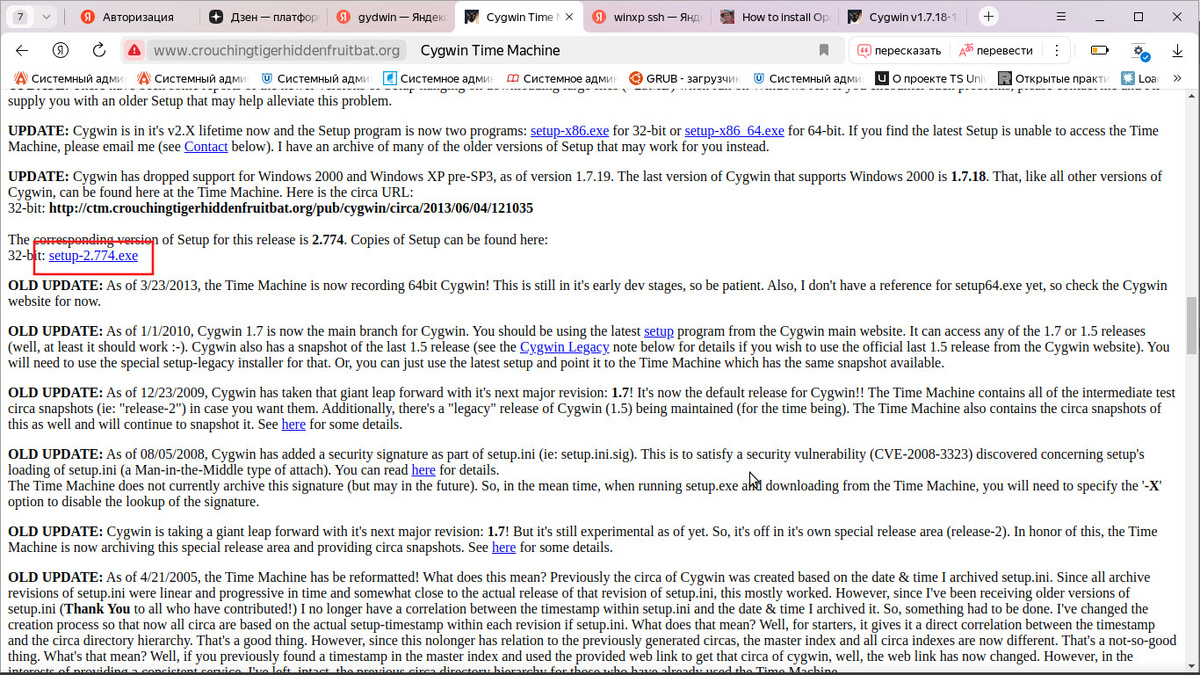Follow the Contact link
The height and width of the screenshot is (675, 1200).
pos(206,146)
